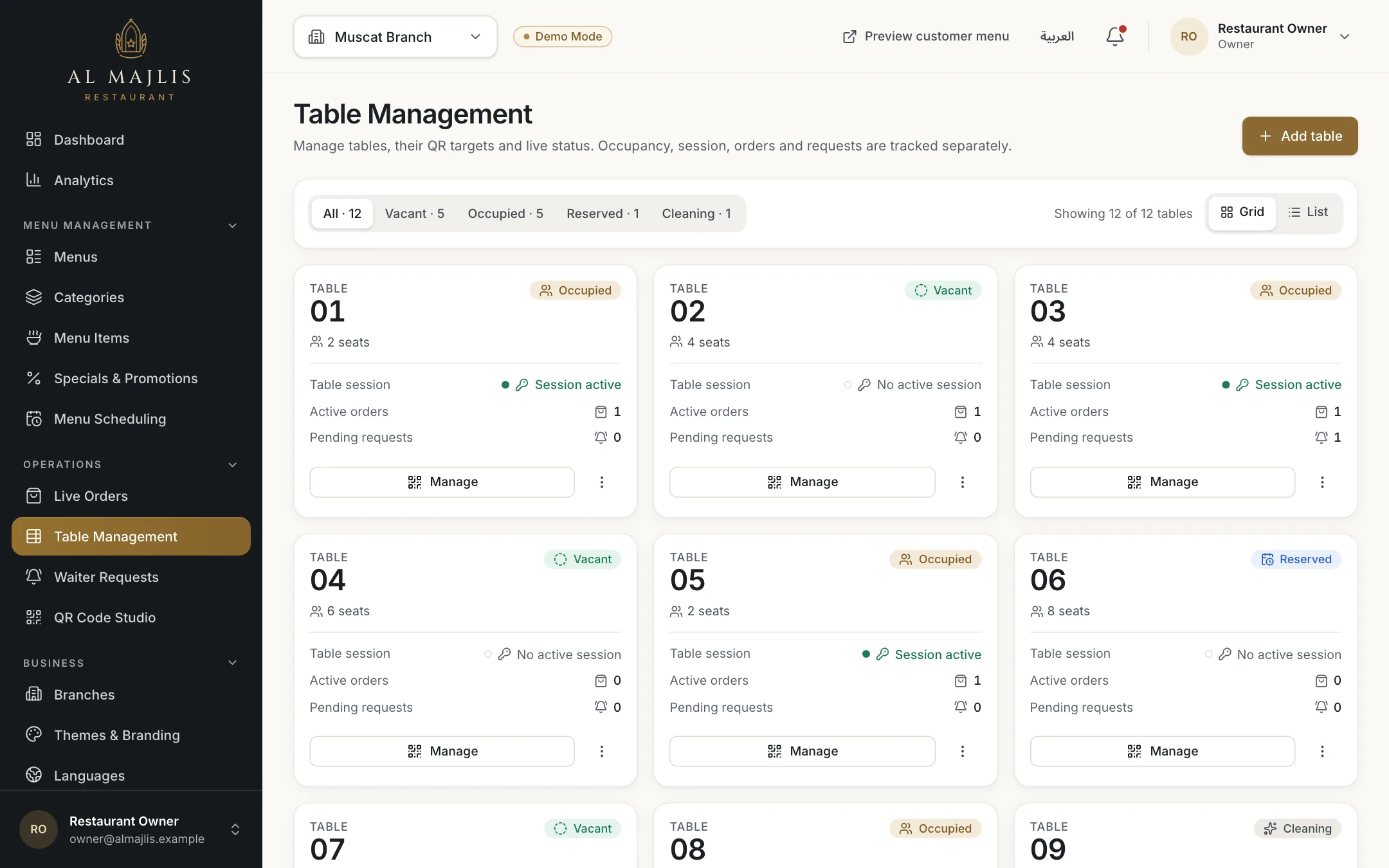Open the sidebar account switcher for owner@almajlis.example
This screenshot has width=1389, height=868.
pyautogui.click(x=131, y=829)
